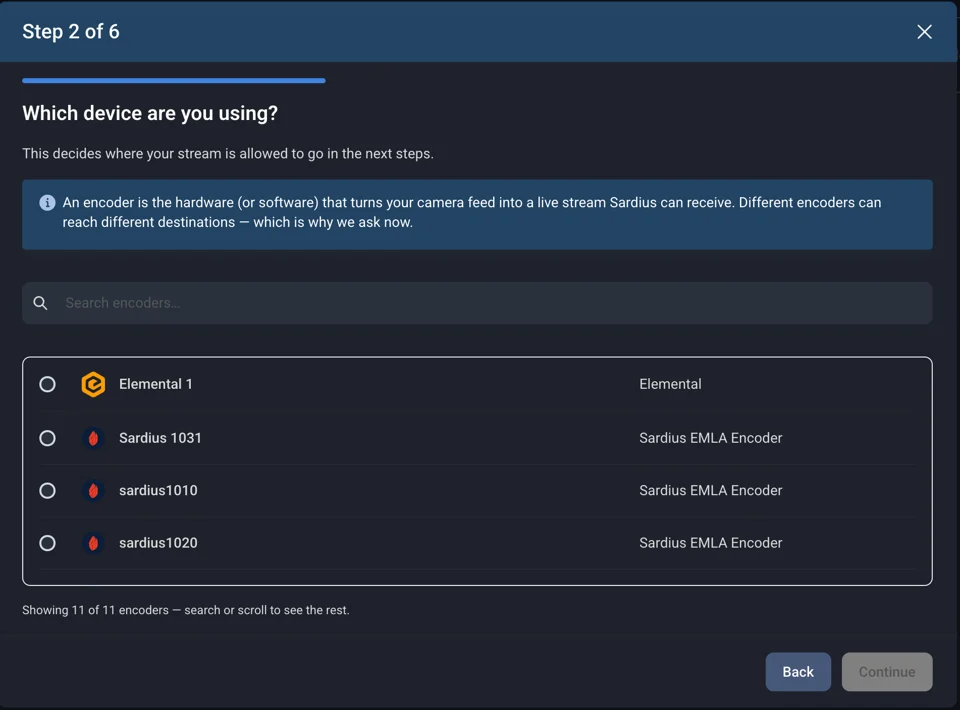Screen dimensions: 960x710
Task: Click the Sardius 1031 encoder name
Action: pyautogui.click(x=160, y=438)
